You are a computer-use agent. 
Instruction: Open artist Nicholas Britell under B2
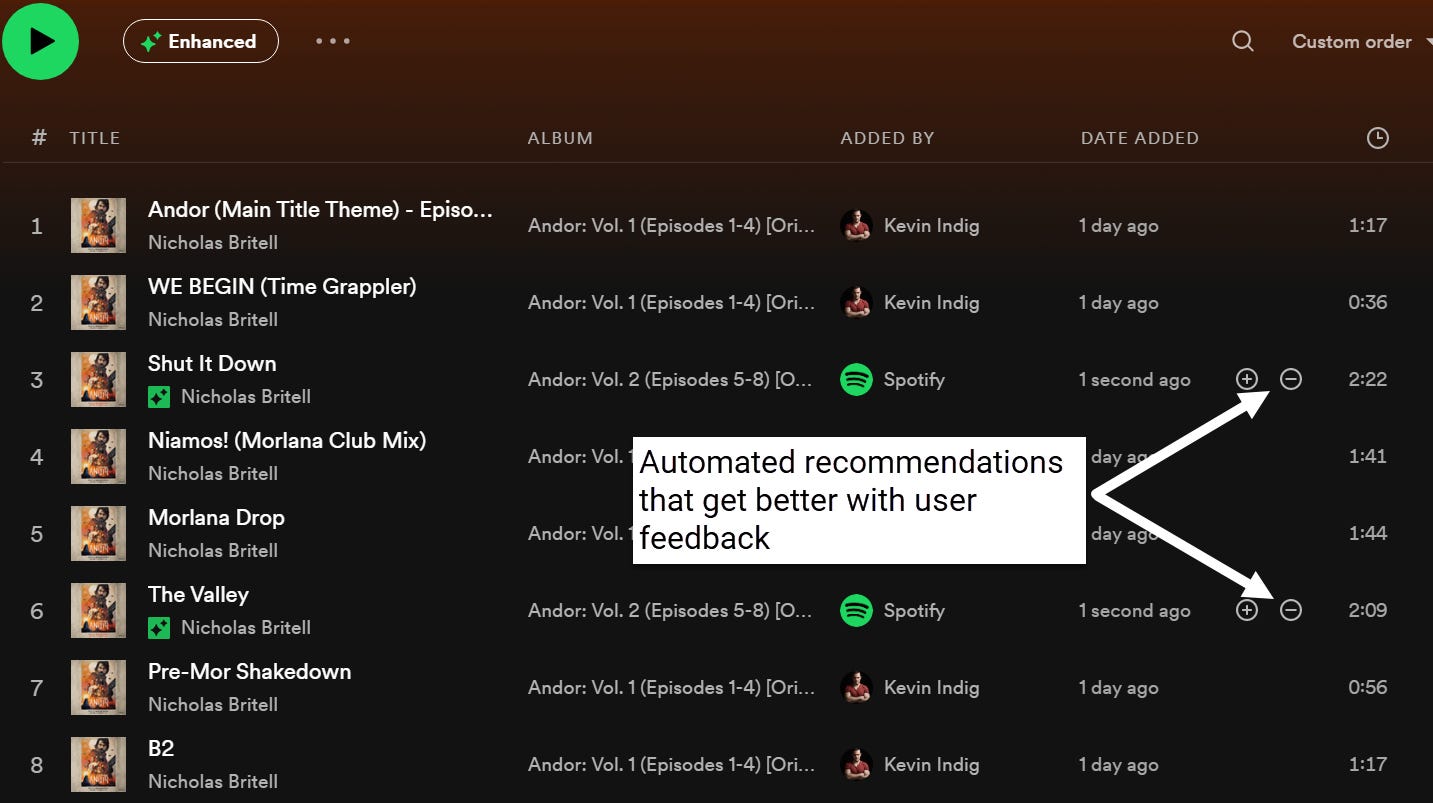point(213,782)
